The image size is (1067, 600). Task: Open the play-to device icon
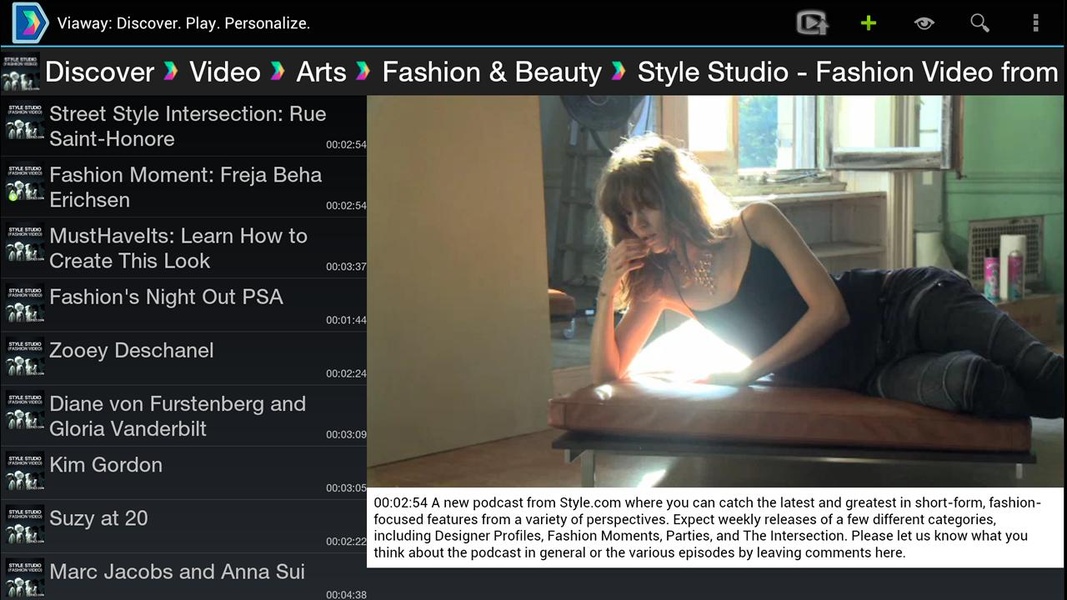coord(812,23)
